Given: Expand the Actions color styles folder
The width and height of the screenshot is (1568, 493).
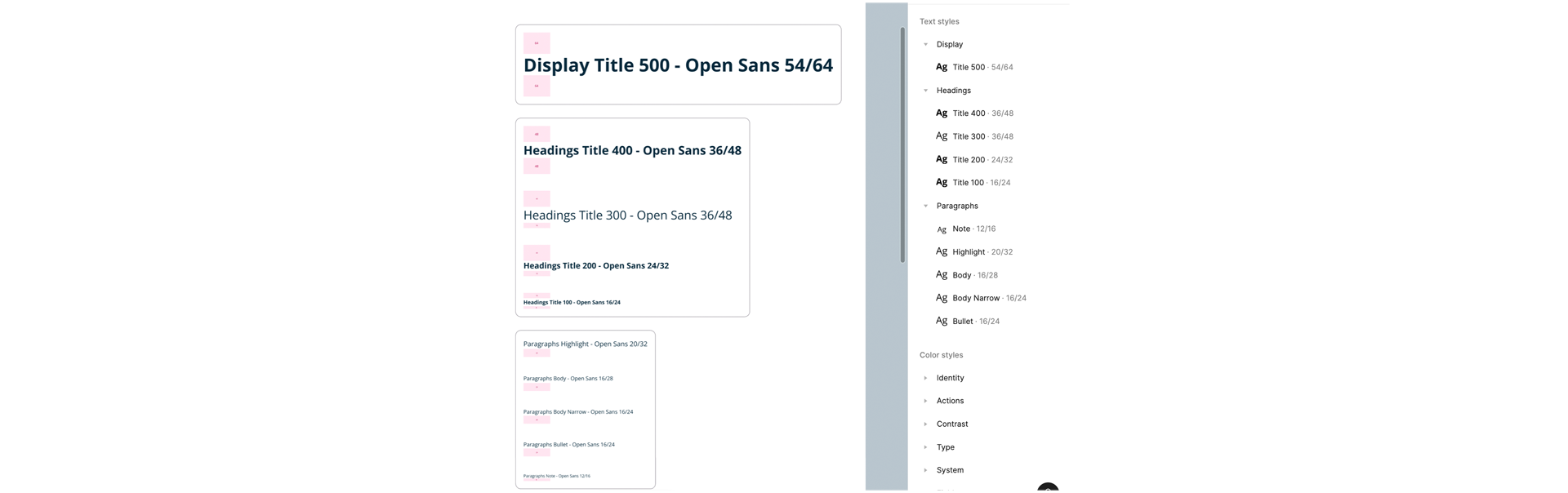Looking at the screenshot, I should tap(925, 401).
